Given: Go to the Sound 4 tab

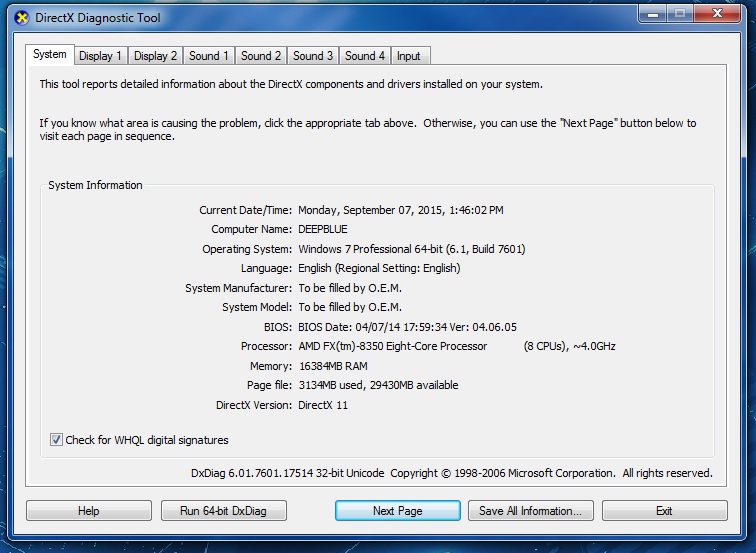Looking at the screenshot, I should 365,56.
